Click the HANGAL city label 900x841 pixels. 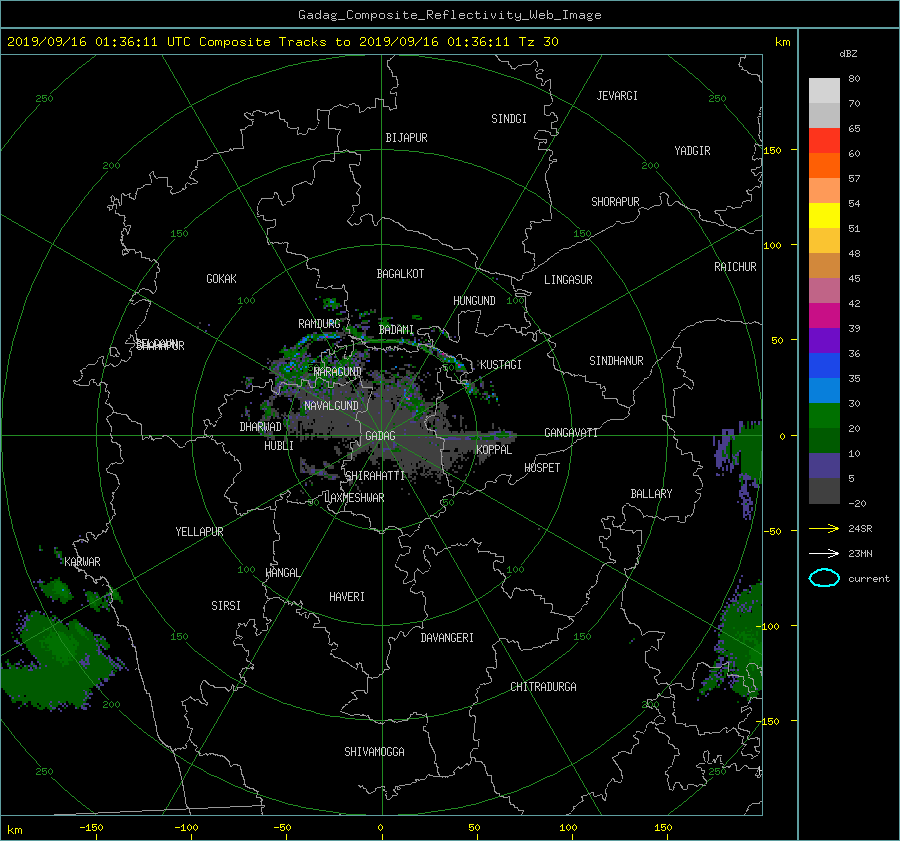pyautogui.click(x=283, y=573)
